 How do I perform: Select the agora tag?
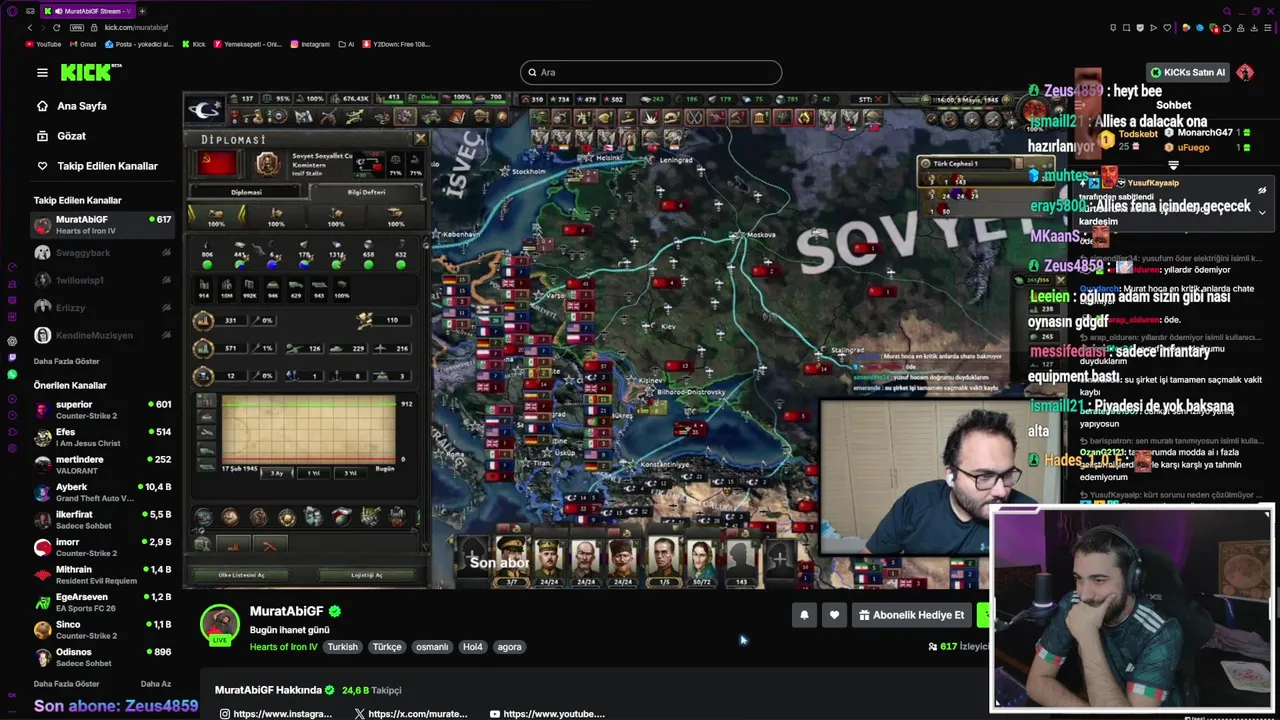[x=510, y=647]
